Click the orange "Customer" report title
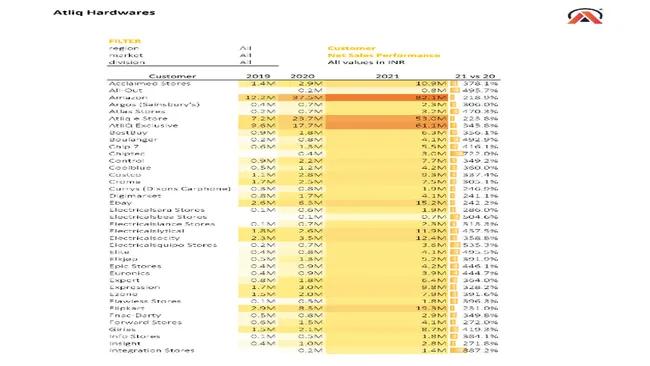The width and height of the screenshot is (650, 366). [x=352, y=48]
